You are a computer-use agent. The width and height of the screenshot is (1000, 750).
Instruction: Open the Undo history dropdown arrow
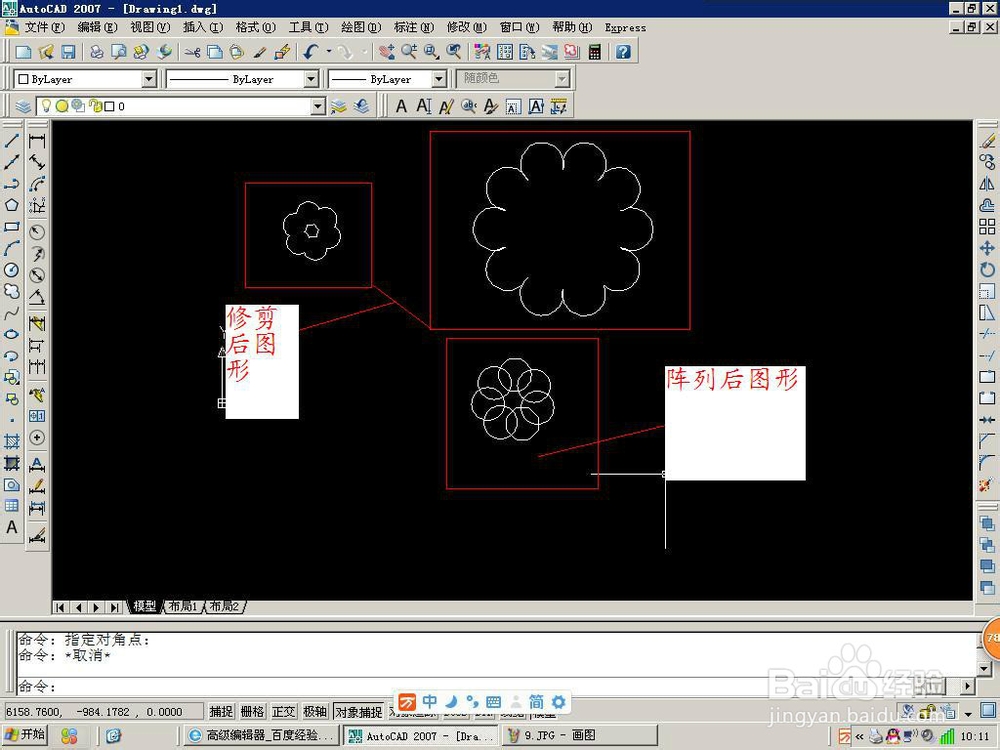(329, 52)
